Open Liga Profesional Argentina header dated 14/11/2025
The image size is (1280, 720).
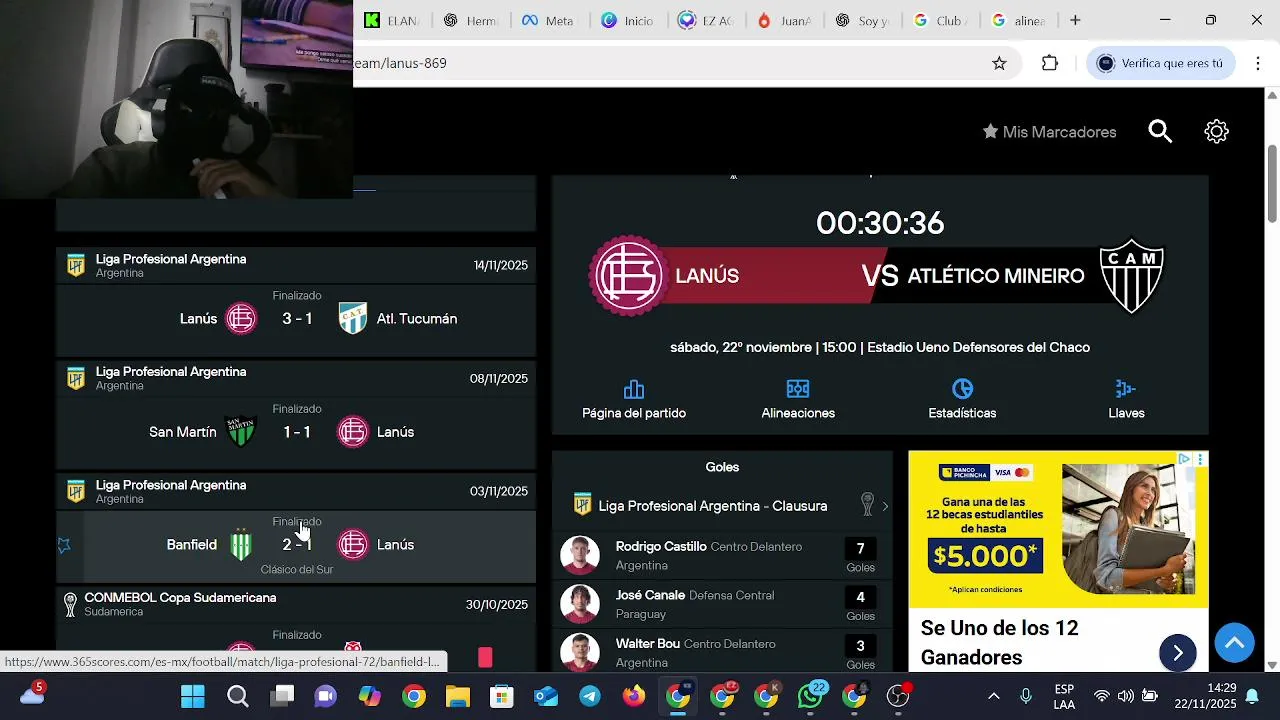click(296, 265)
